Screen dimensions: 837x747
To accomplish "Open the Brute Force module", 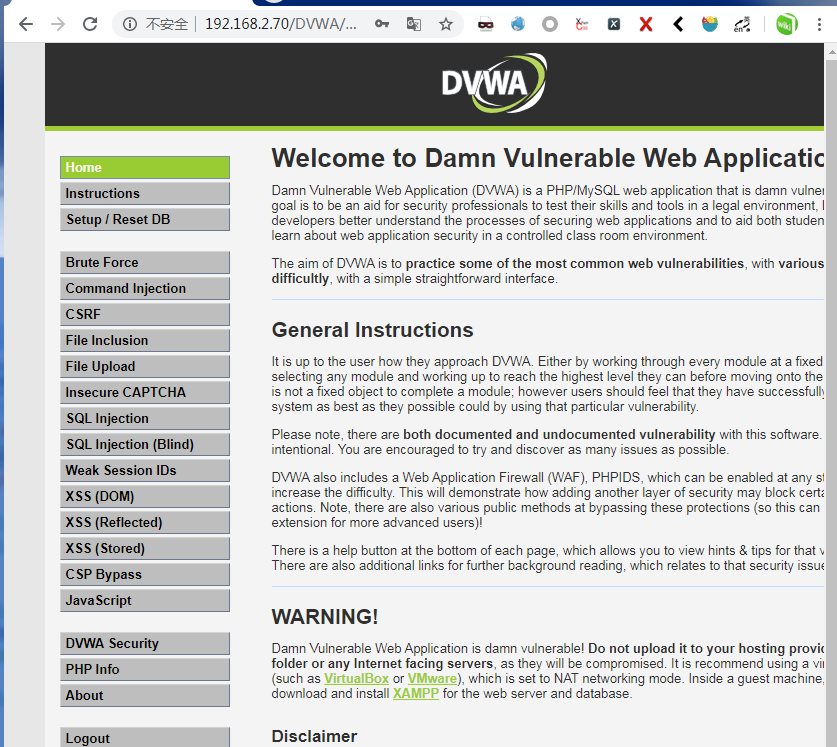I will 145,263.
